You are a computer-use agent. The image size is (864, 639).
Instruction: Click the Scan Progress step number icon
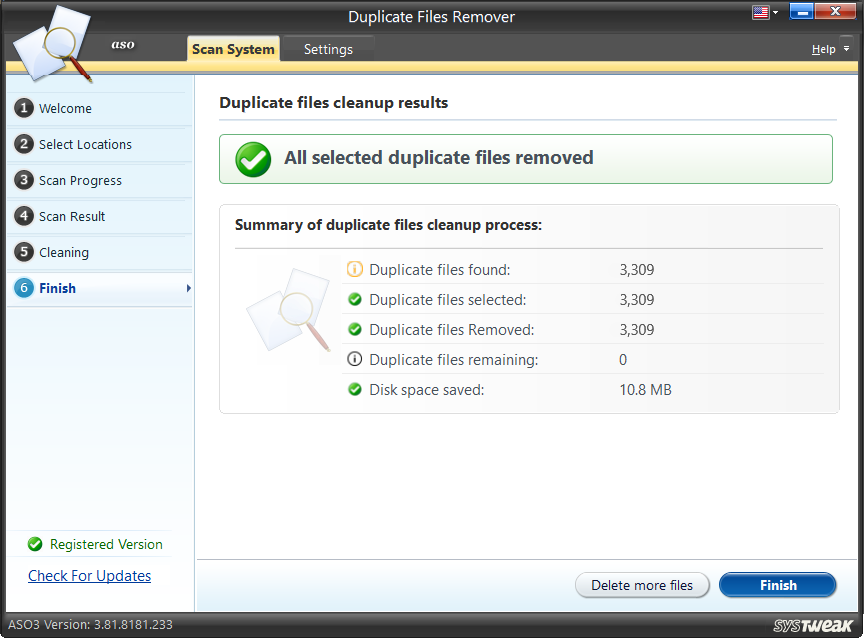coord(23,180)
